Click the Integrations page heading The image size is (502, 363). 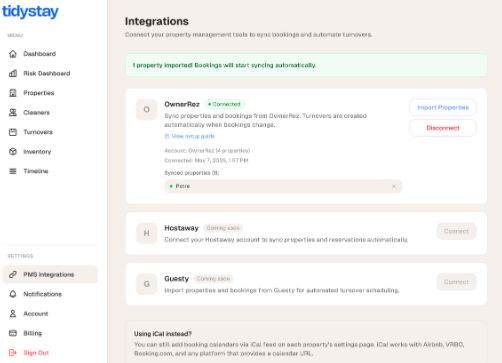(157, 21)
